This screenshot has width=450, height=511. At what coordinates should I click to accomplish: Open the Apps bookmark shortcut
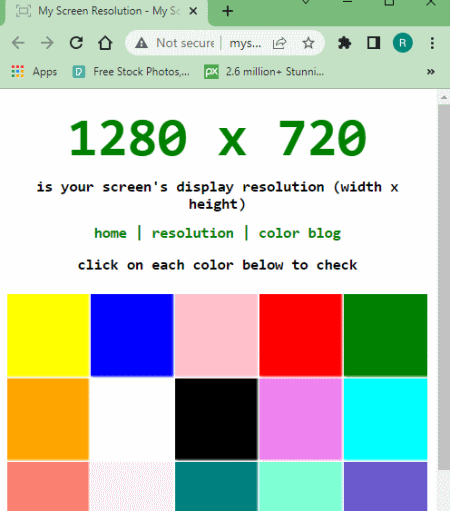pos(34,72)
